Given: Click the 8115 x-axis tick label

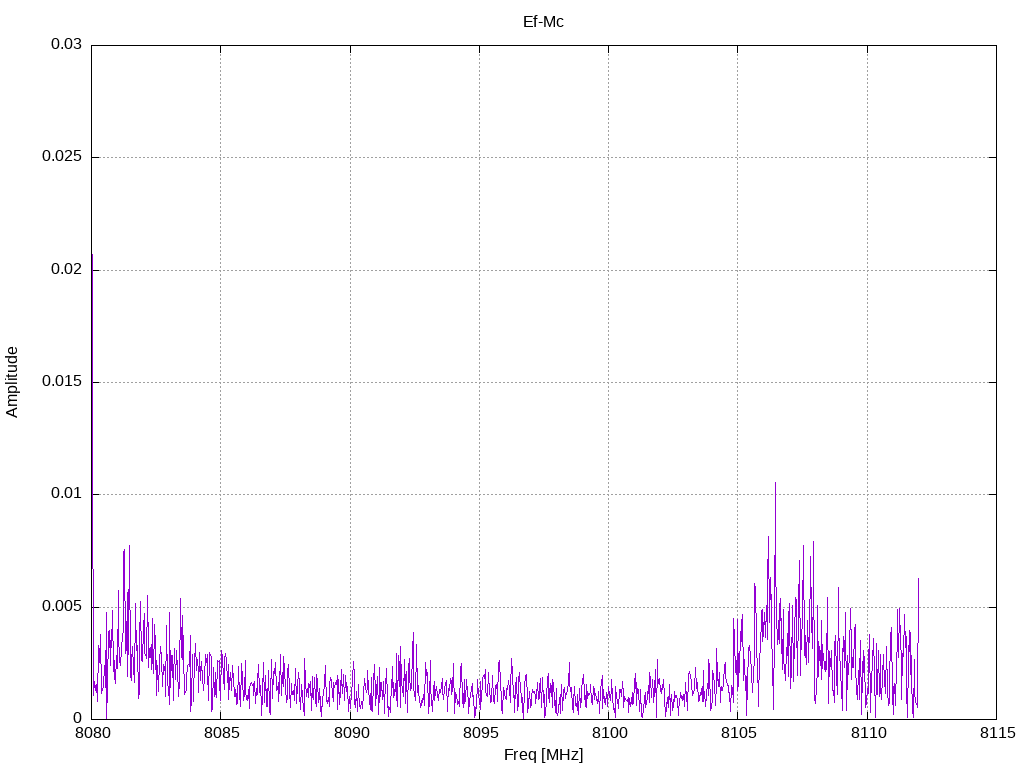Looking at the screenshot, I should 997,733.
